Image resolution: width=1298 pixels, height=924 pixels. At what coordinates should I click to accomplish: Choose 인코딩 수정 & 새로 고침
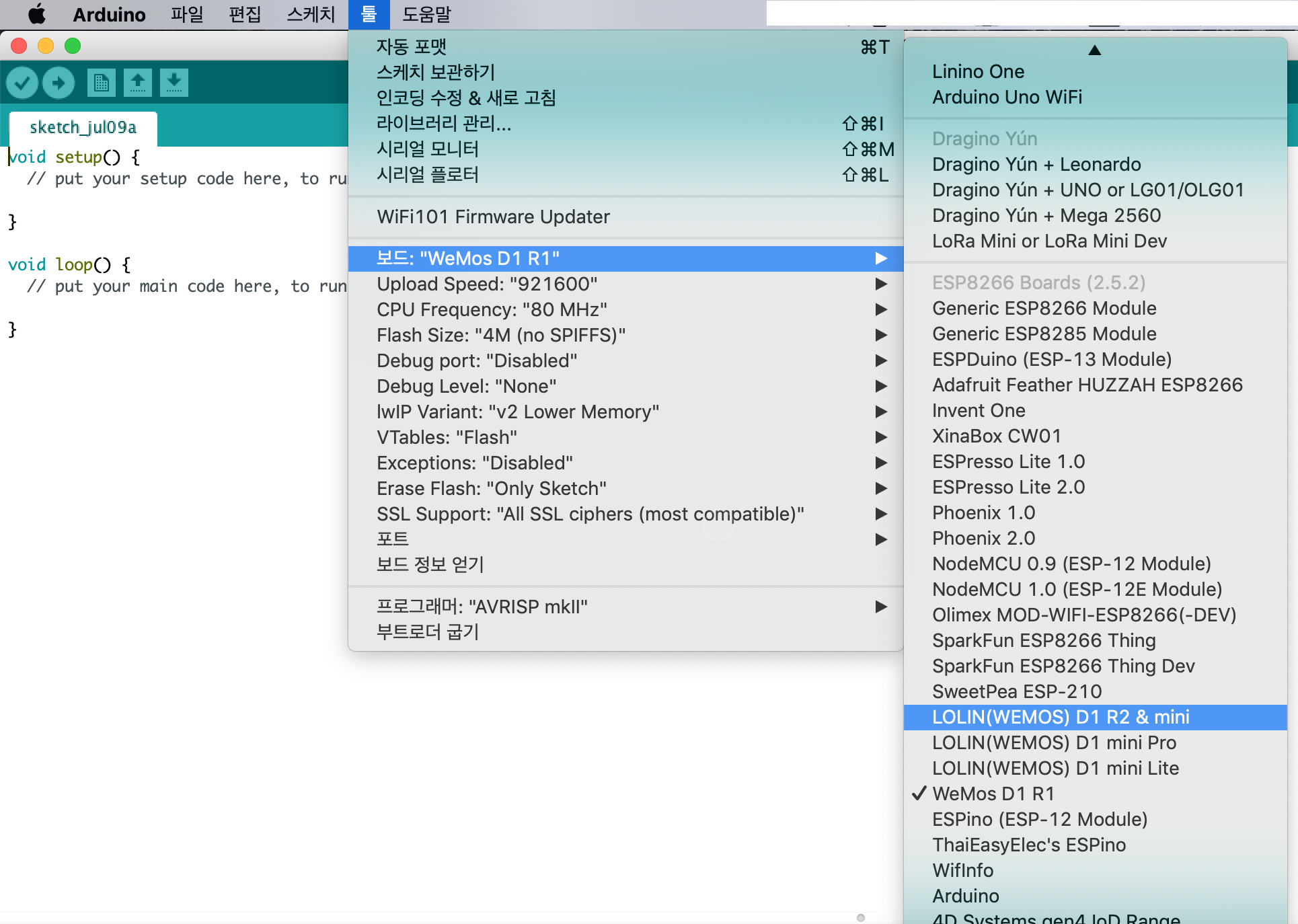pos(625,98)
